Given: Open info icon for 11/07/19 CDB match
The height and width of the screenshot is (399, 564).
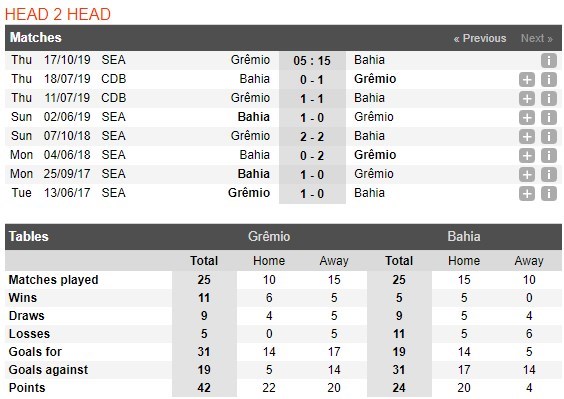Looking at the screenshot, I should coord(549,99).
